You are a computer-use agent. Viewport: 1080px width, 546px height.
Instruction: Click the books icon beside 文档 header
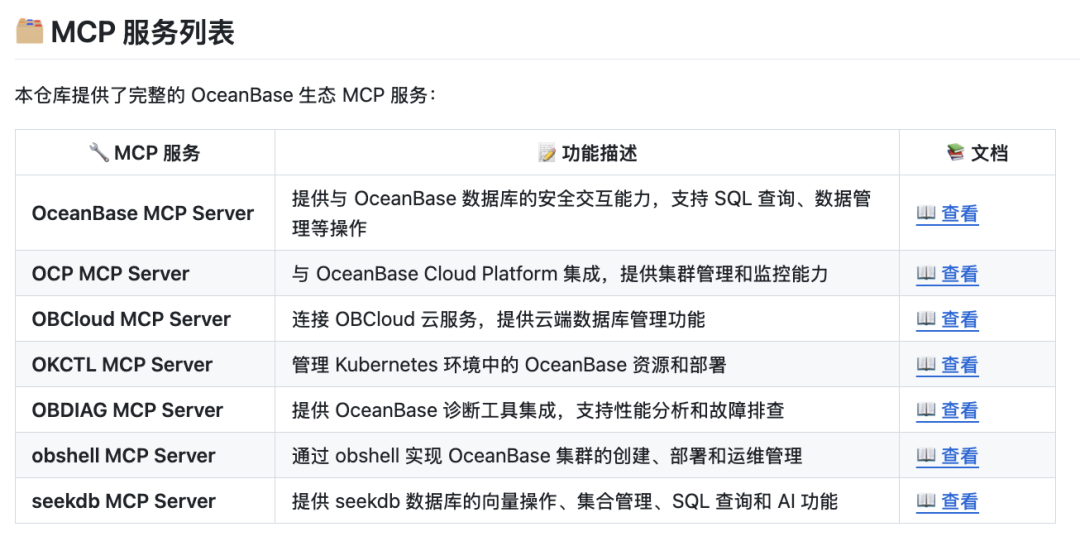pyautogui.click(x=955, y=153)
